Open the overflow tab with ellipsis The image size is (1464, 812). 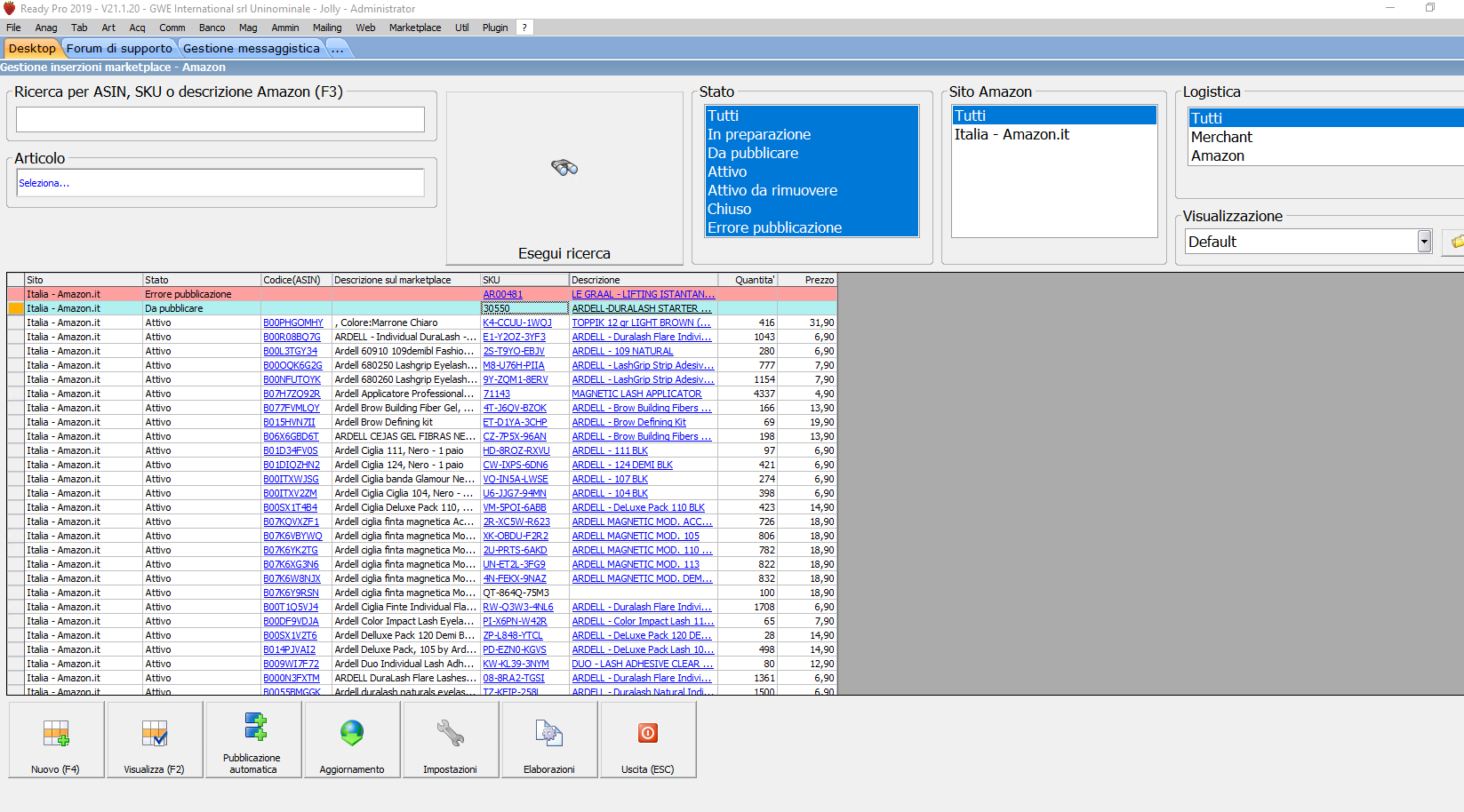(338, 49)
